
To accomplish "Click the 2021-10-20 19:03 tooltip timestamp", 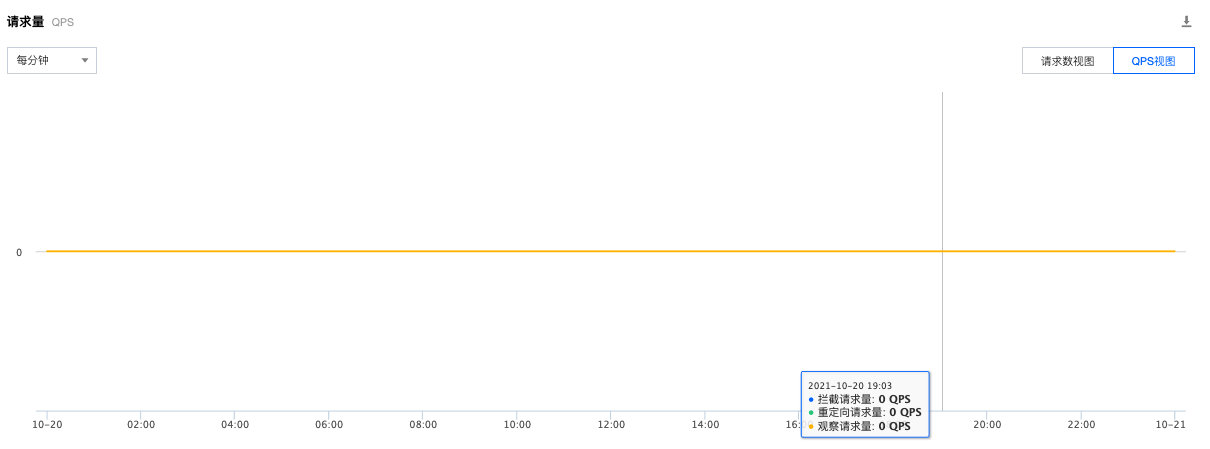I will (849, 385).
